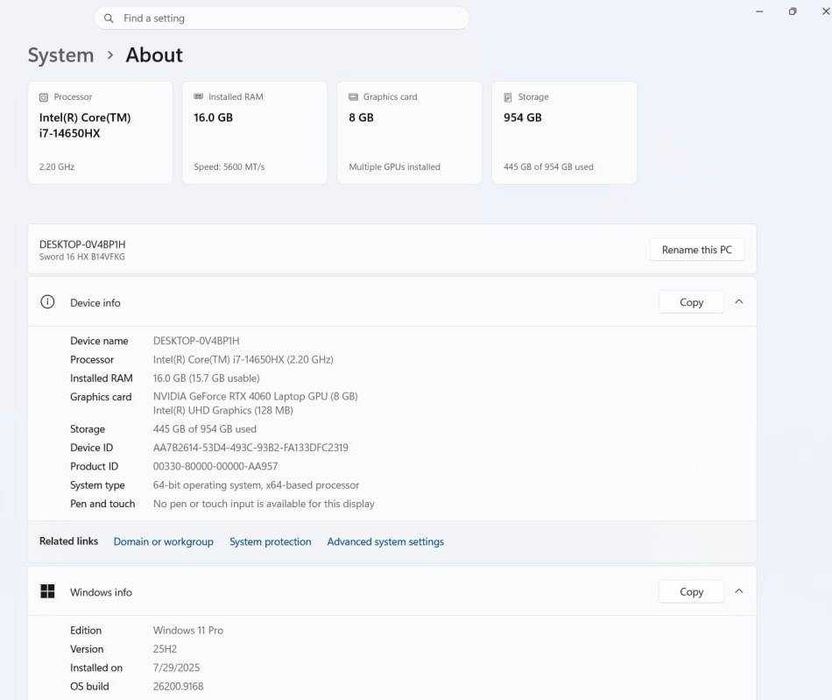
Task: Open Advanced system settings link
Action: (x=385, y=541)
